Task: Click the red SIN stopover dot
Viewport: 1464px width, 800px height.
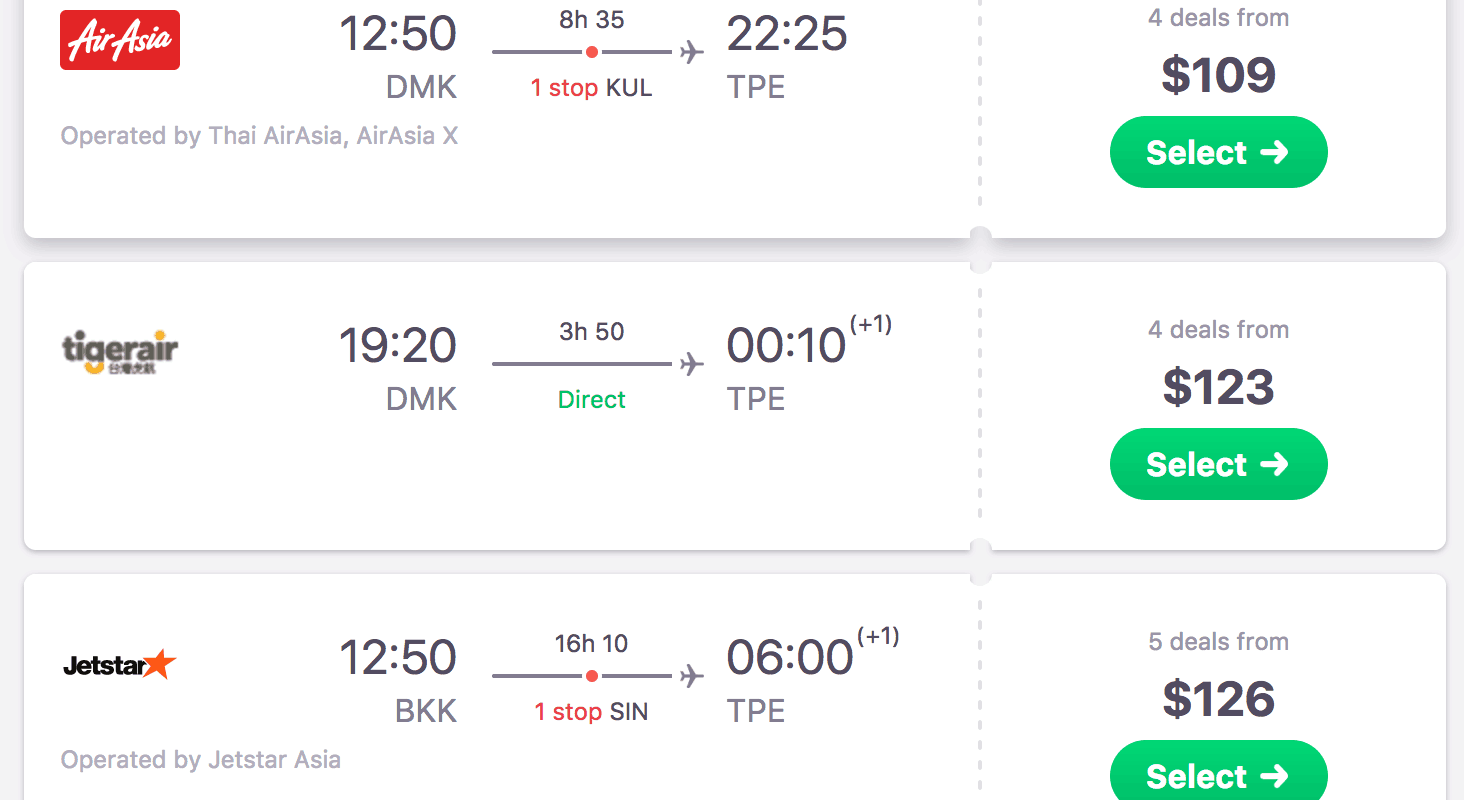Action: point(592,676)
